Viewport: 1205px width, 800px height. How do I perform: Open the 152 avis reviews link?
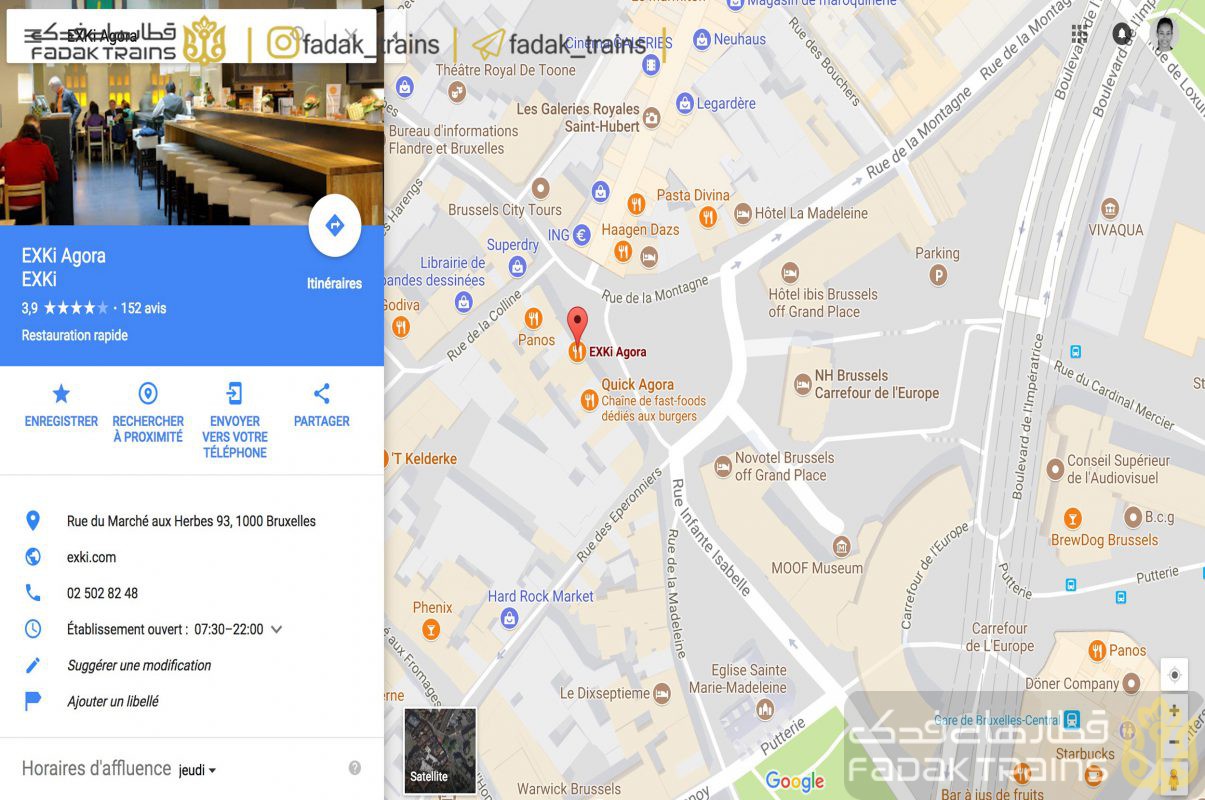pos(143,308)
